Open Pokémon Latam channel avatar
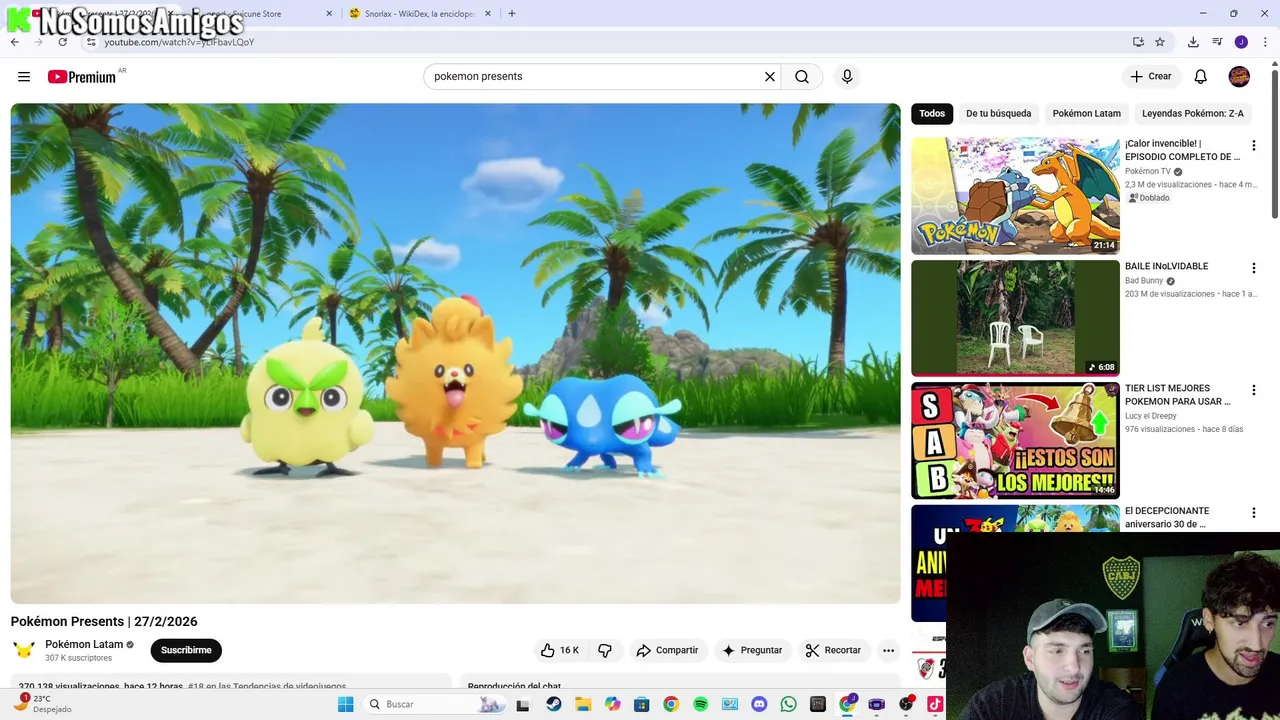 24,650
